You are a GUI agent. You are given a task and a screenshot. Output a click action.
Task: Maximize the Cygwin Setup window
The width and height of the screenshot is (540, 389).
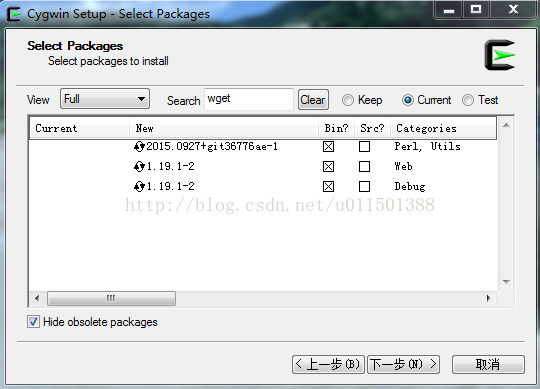click(x=476, y=9)
